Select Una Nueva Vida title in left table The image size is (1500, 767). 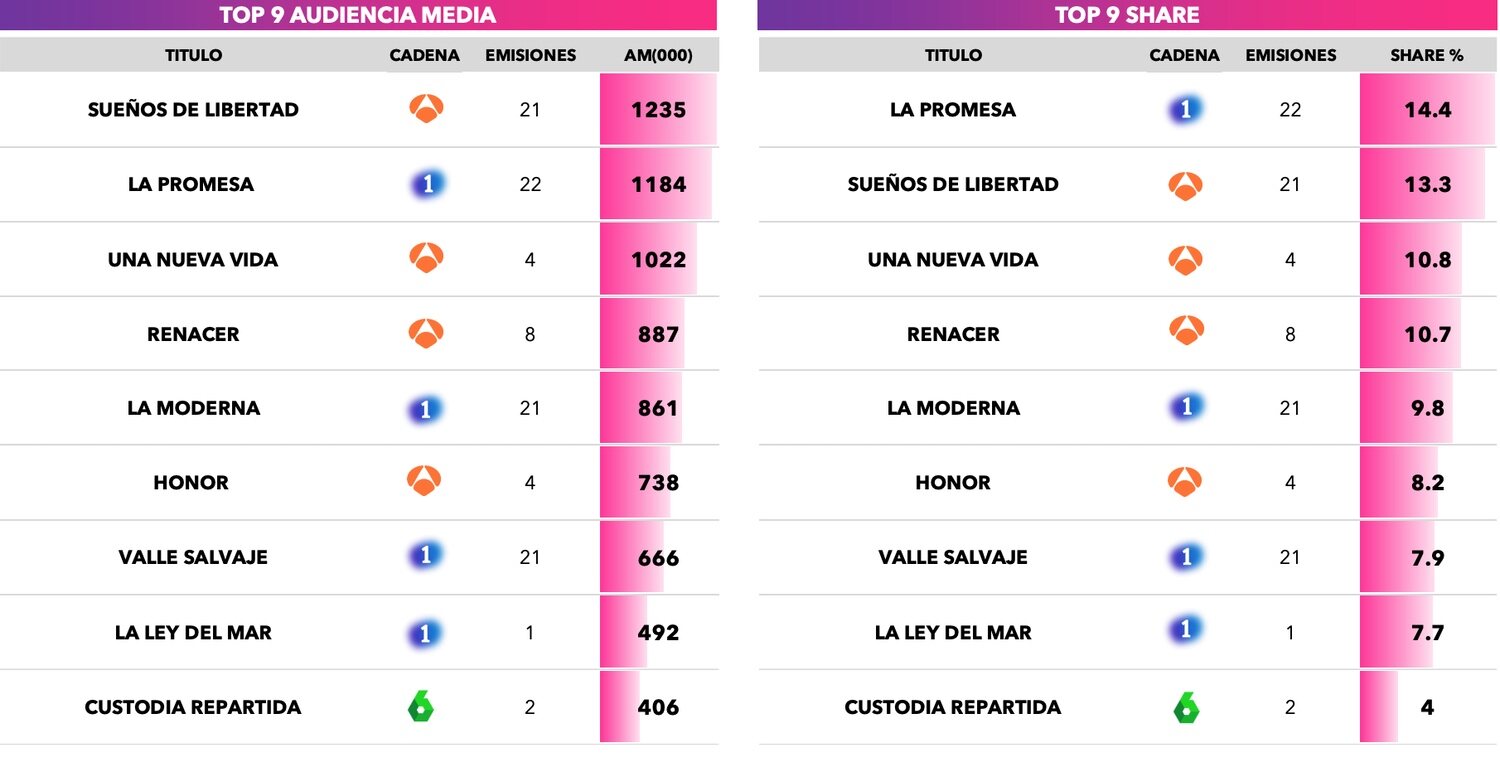(x=193, y=259)
